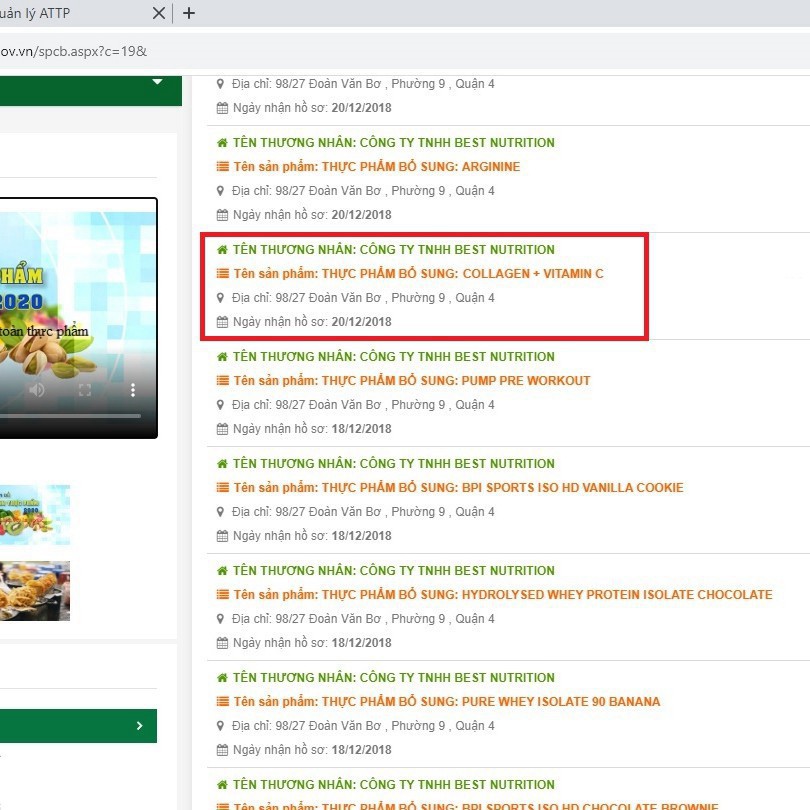Click the fruit banner thumbnail in sidebar
This screenshot has width=810, height=810.
pos(35,514)
